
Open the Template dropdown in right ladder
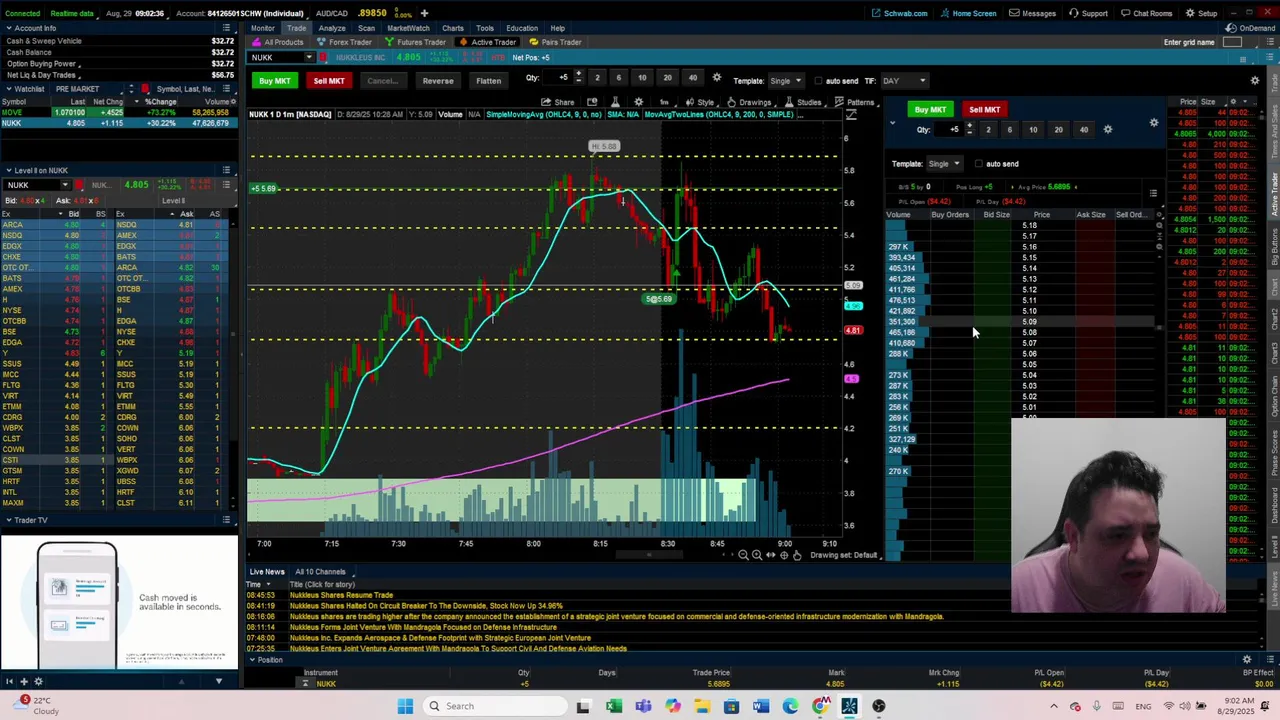pyautogui.click(x=943, y=164)
